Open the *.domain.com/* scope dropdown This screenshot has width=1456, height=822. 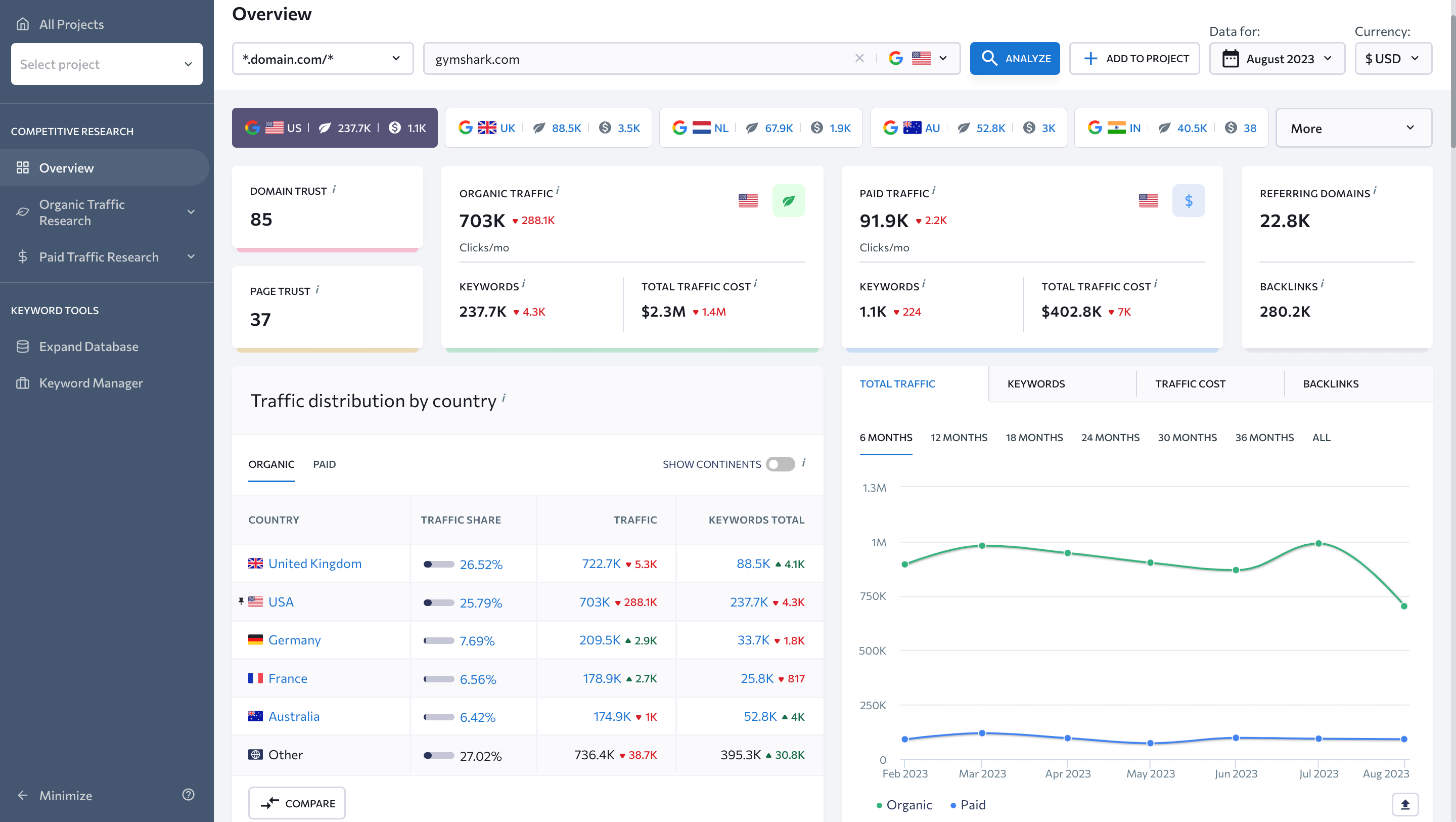coord(323,58)
